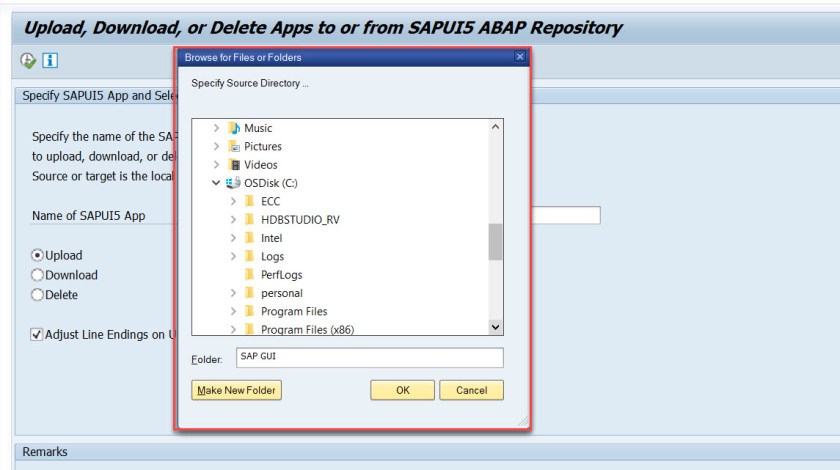The image size is (840, 470).
Task: Expand the HDBSTUDIO_RV folder node
Action: (233, 220)
